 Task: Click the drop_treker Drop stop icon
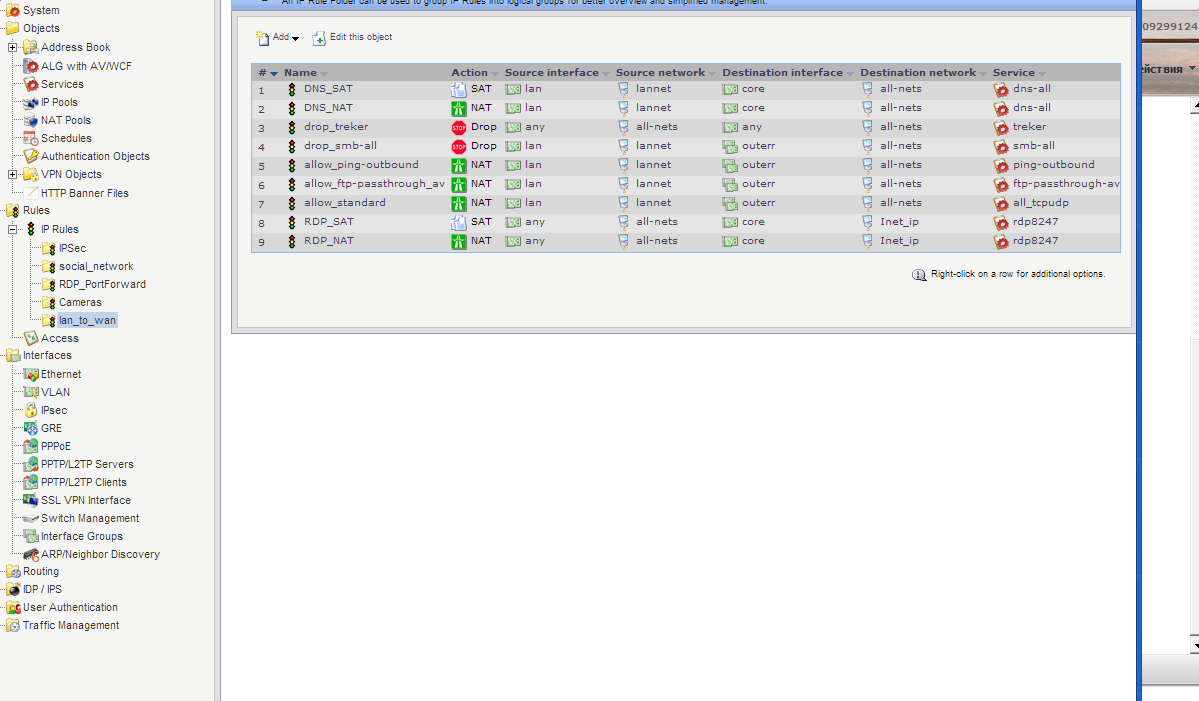pyautogui.click(x=459, y=128)
